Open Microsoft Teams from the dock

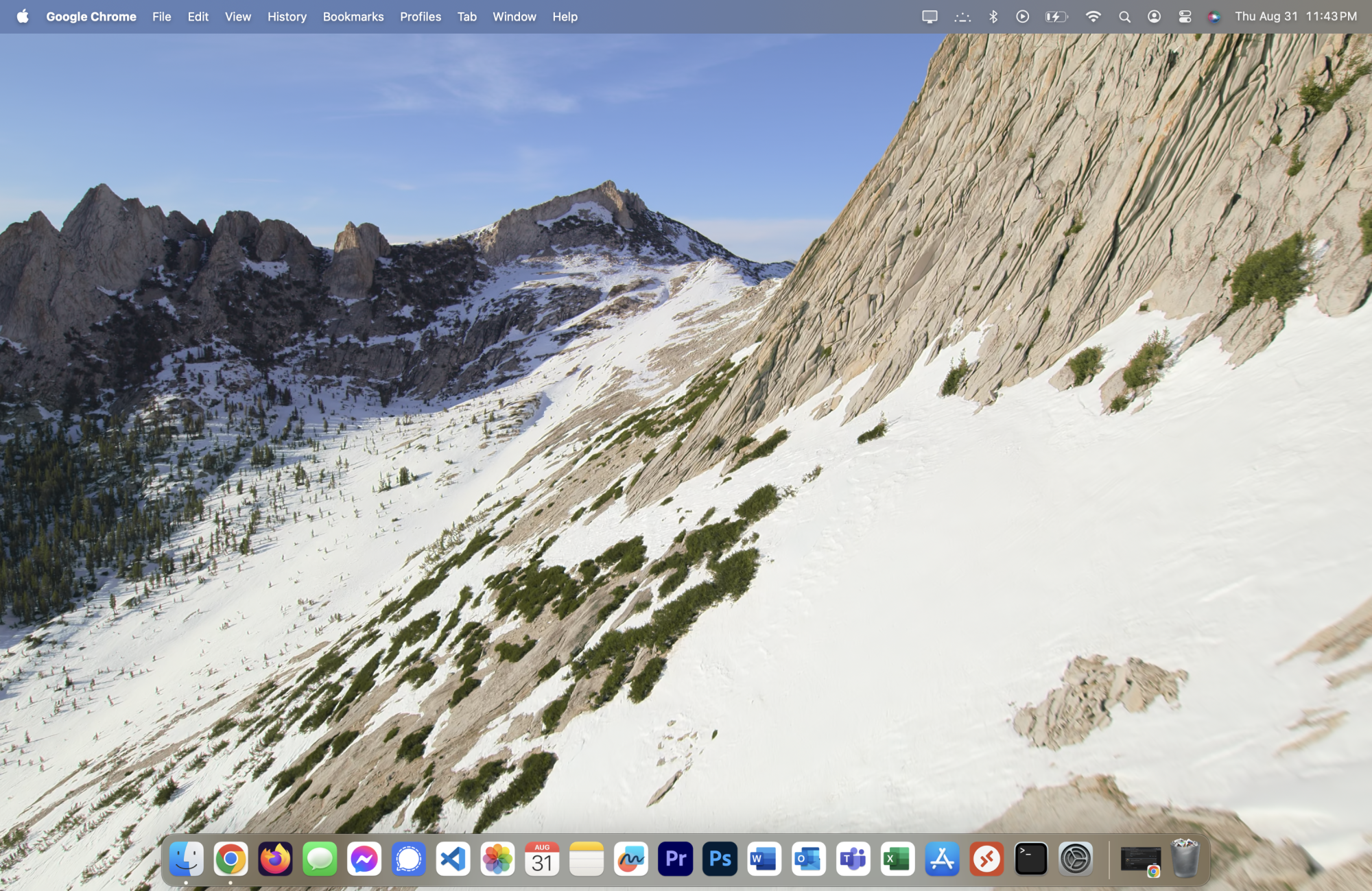(853, 859)
